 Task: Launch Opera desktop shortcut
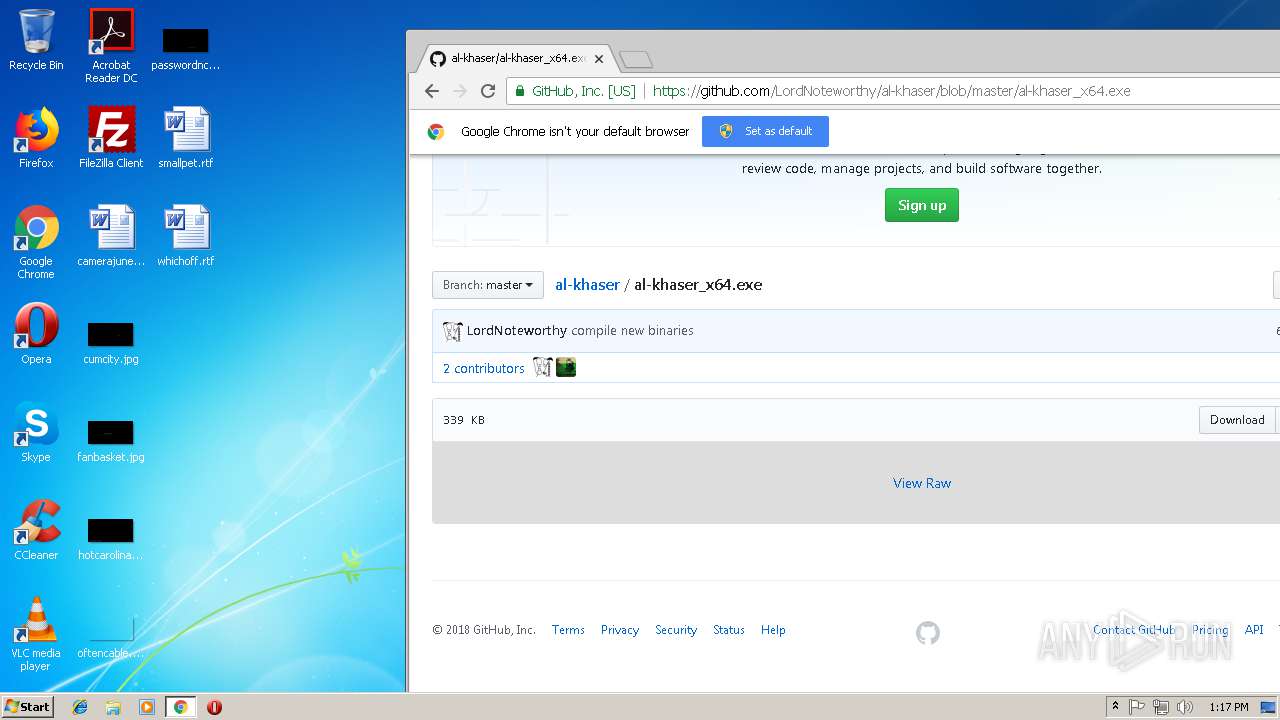click(36, 334)
